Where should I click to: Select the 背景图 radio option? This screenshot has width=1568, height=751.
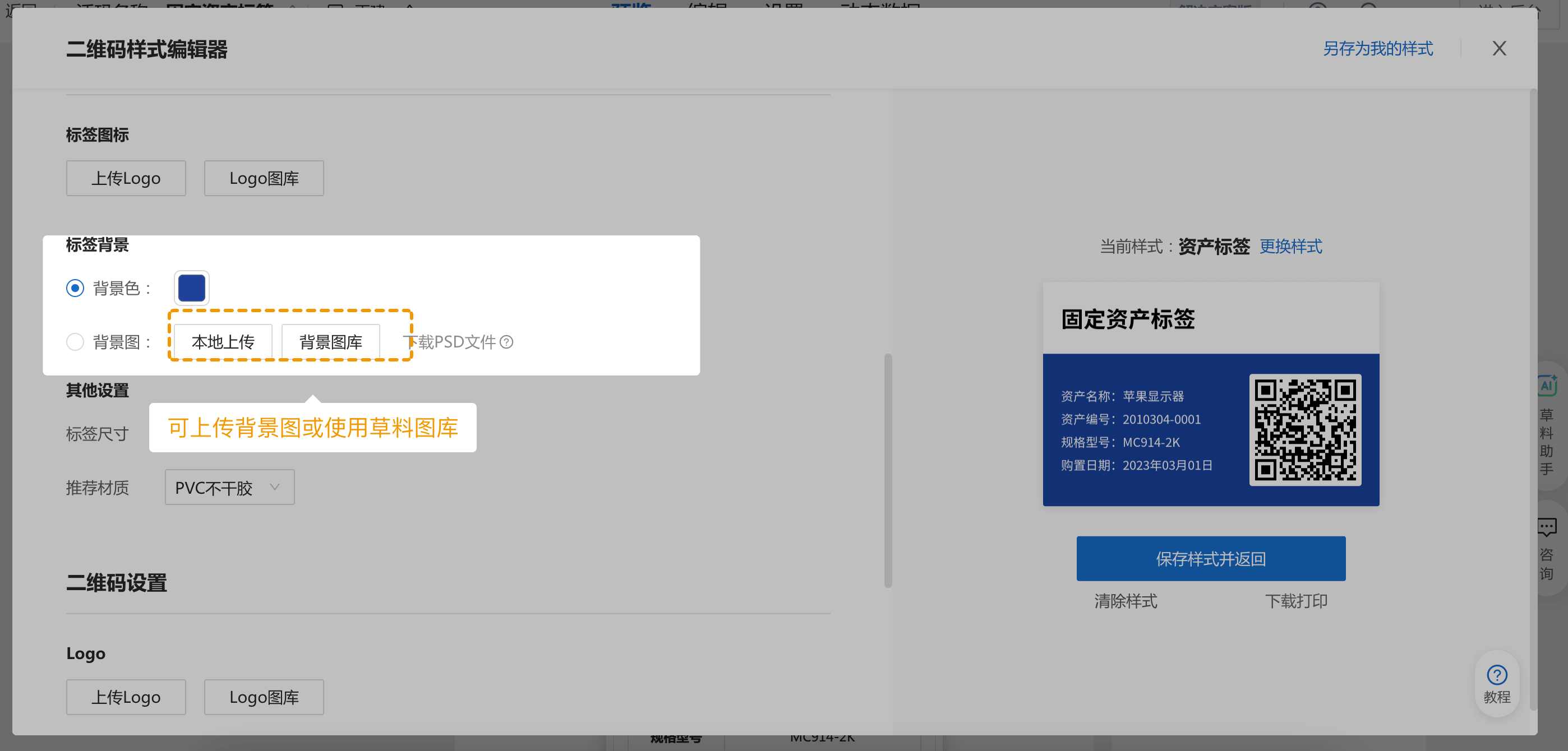point(75,342)
